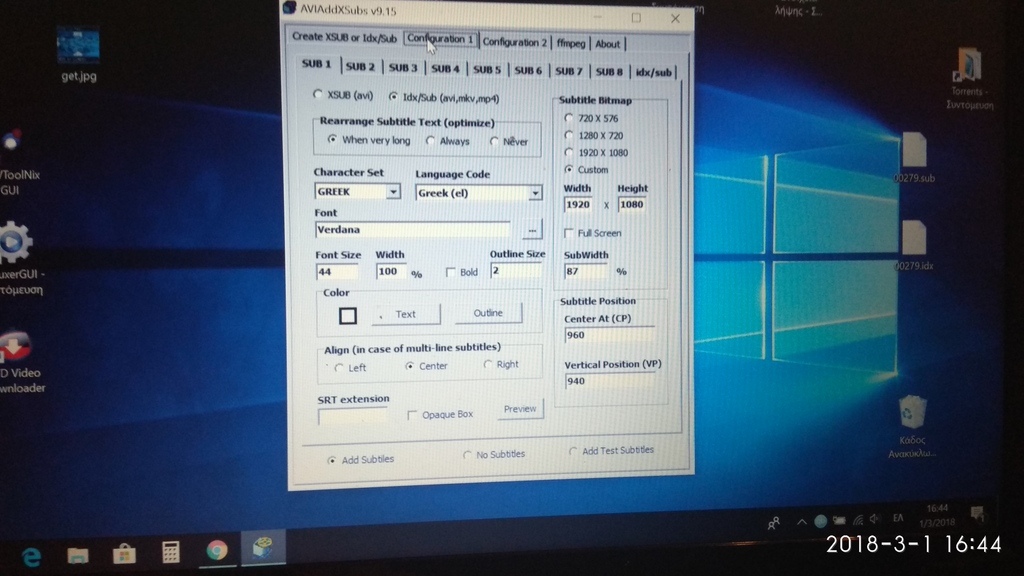
Task: Open the Recycle Bin desktop icon
Action: tap(912, 413)
